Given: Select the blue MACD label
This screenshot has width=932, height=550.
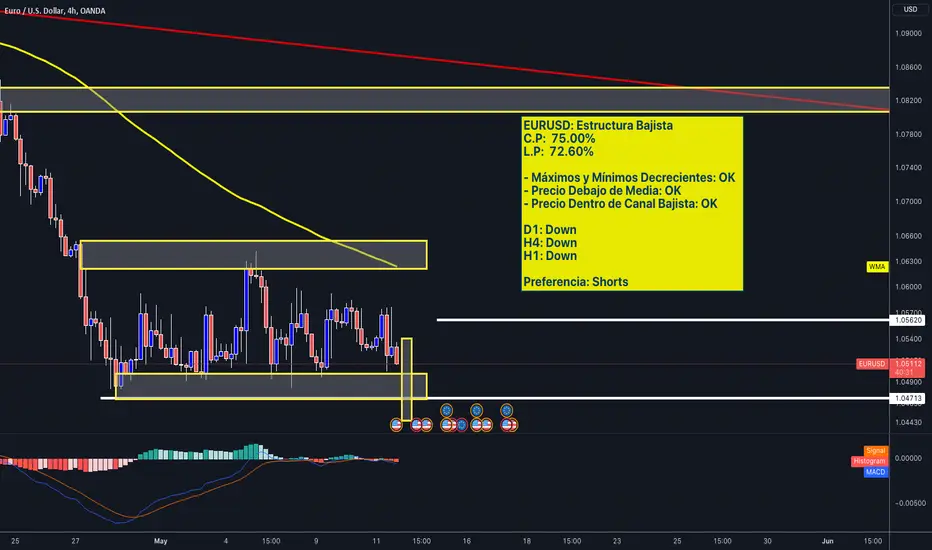Looking at the screenshot, I should click(876, 472).
